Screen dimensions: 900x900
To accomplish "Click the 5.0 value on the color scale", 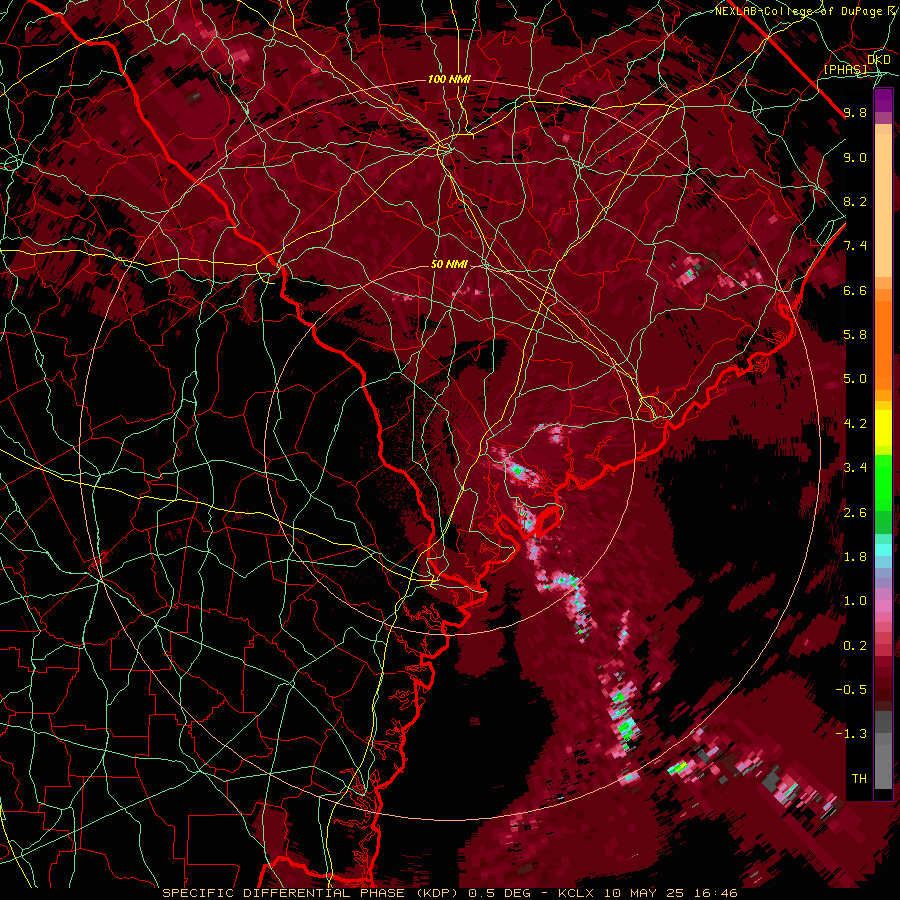I will coord(855,379).
